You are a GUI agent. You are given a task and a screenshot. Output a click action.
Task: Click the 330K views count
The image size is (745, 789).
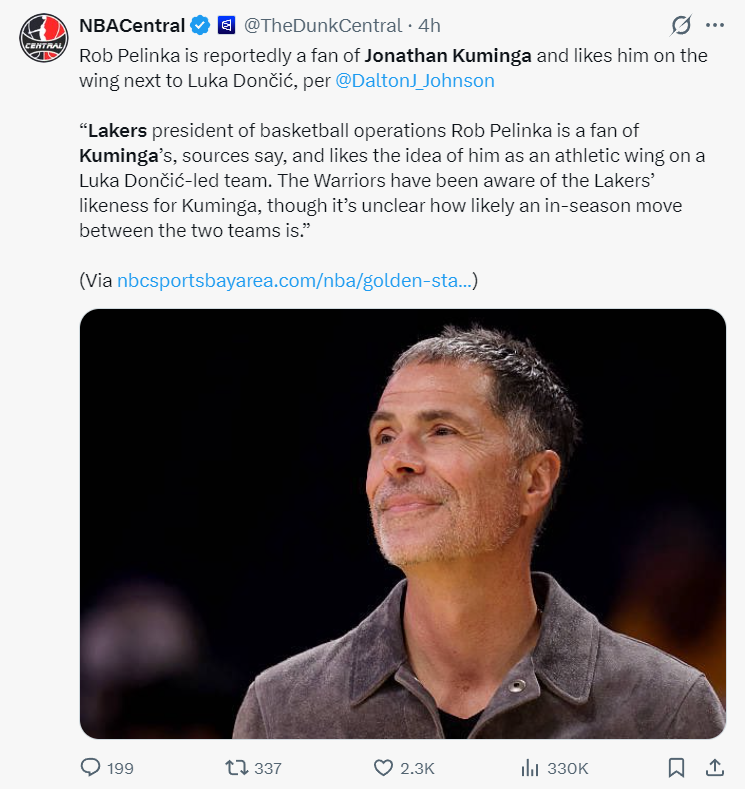(567, 768)
